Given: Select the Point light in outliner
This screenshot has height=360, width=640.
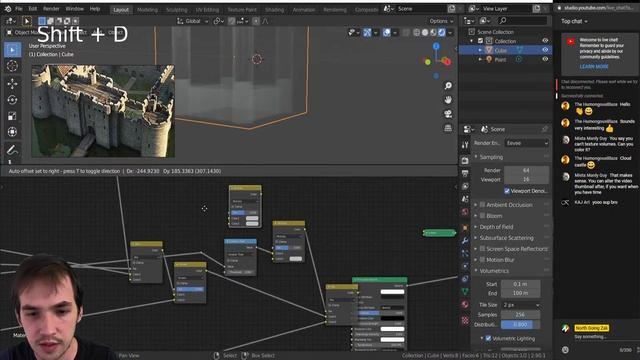Looking at the screenshot, I should [x=500, y=60].
